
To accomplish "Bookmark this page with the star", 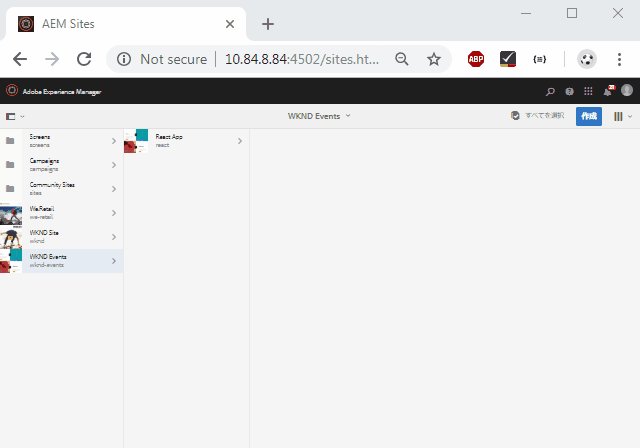I will click(x=434, y=59).
